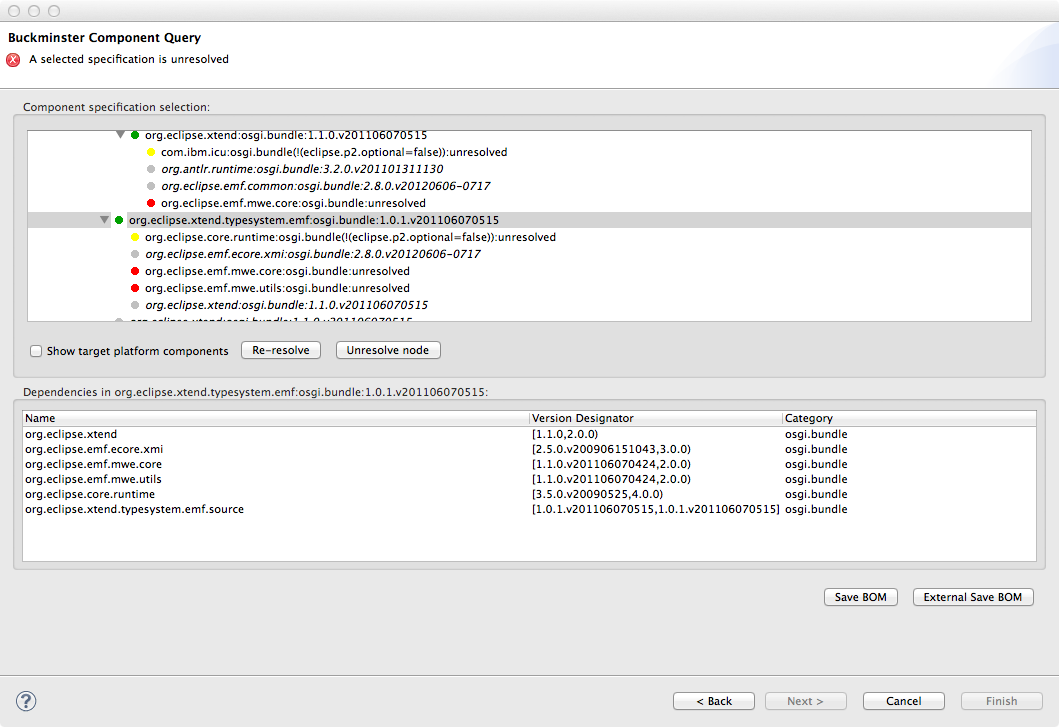Go back with the < Back button
Viewport: 1059px width, 727px height.
tap(714, 701)
